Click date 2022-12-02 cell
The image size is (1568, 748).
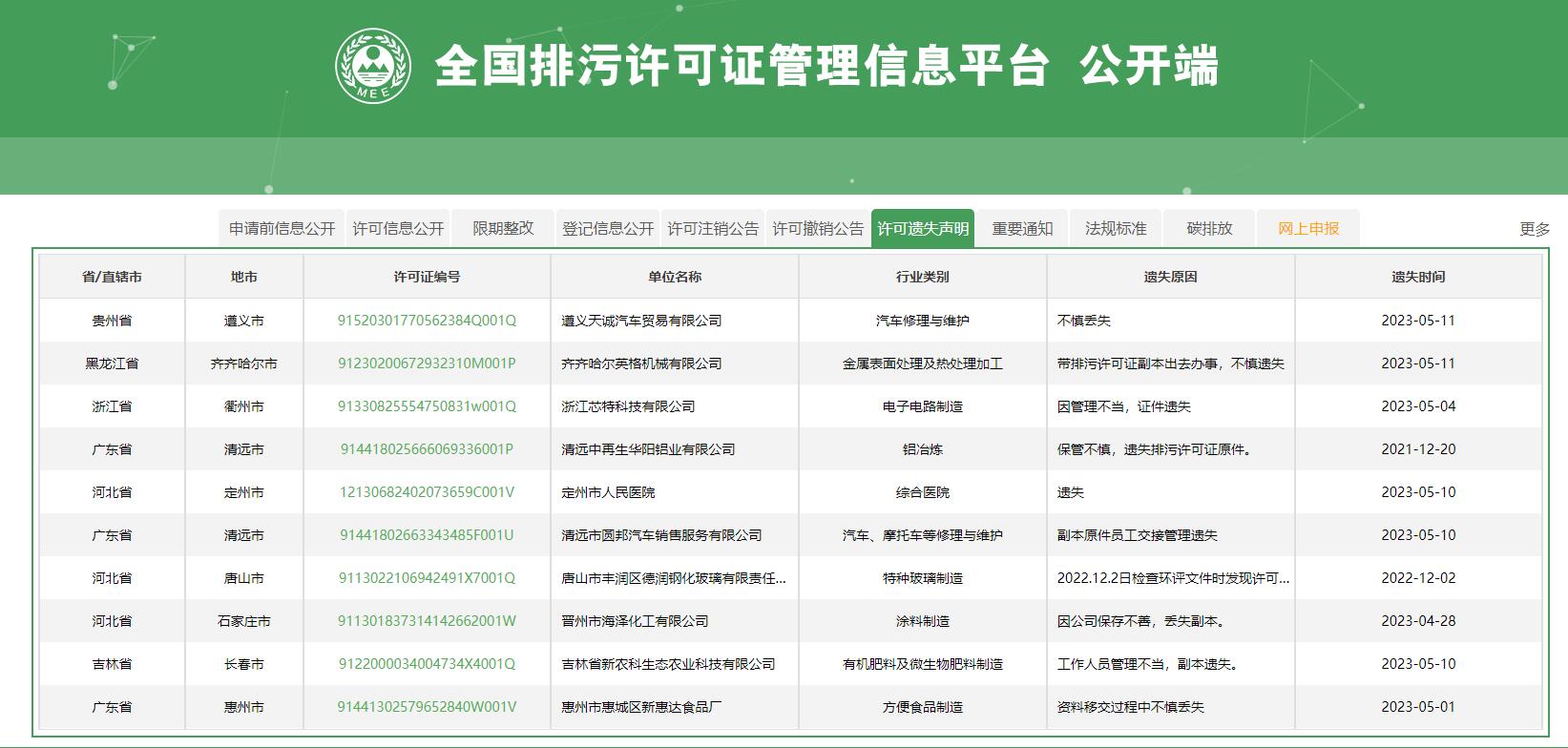1418,578
